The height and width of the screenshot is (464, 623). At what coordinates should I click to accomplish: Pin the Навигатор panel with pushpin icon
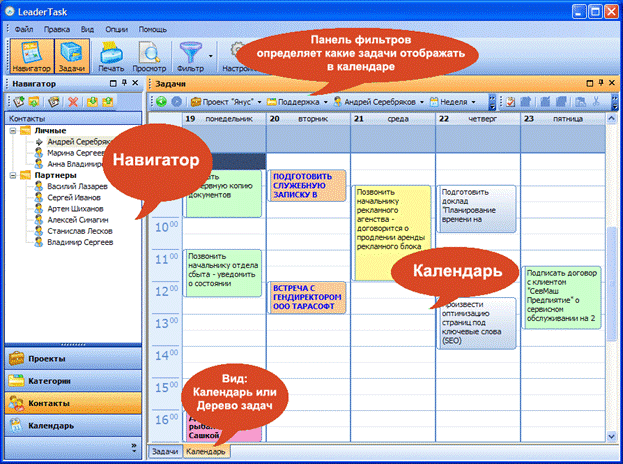point(122,84)
